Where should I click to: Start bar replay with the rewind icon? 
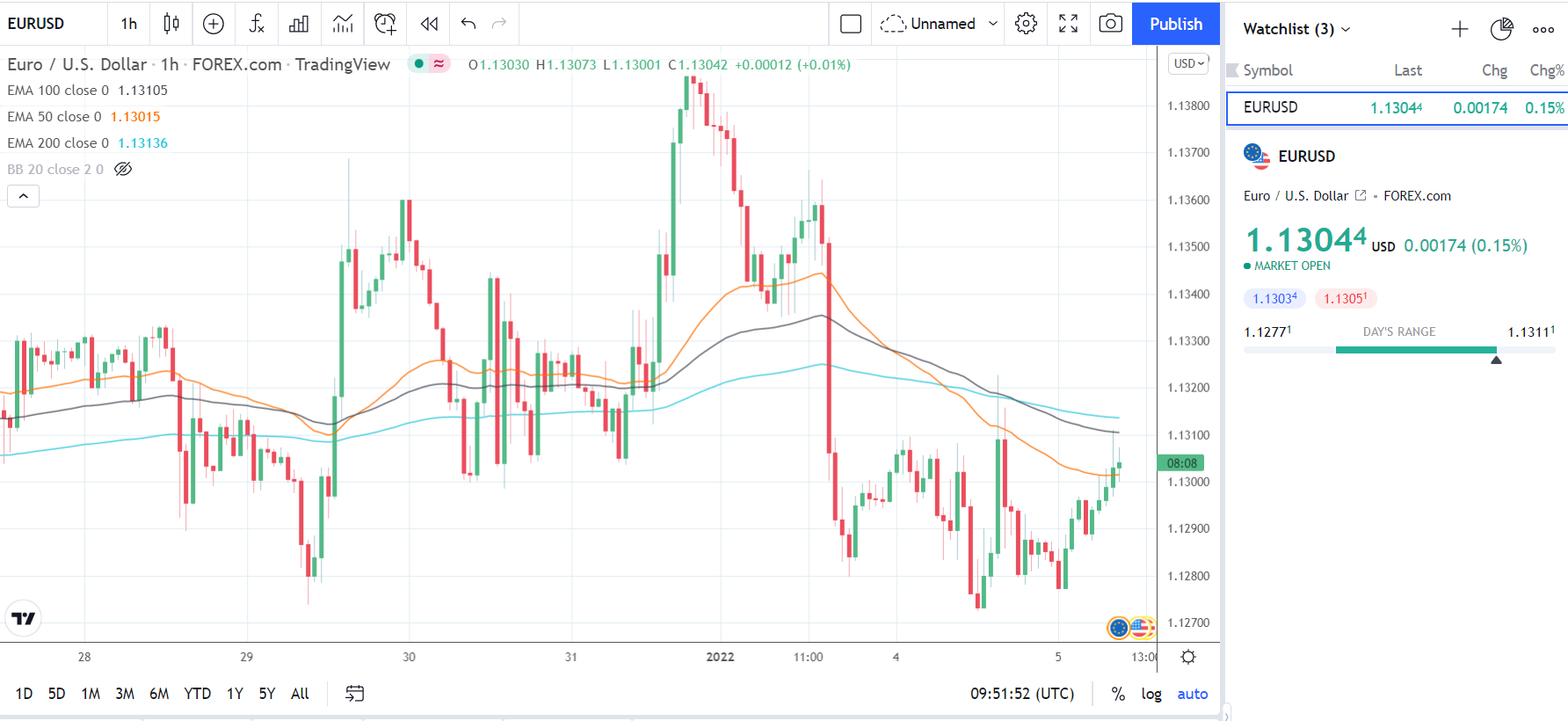point(429,24)
